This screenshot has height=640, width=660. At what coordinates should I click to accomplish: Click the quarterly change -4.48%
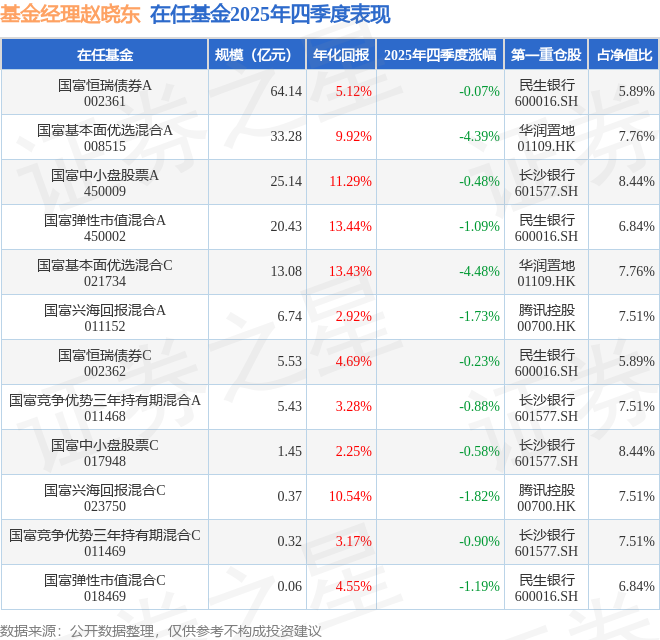point(479,272)
